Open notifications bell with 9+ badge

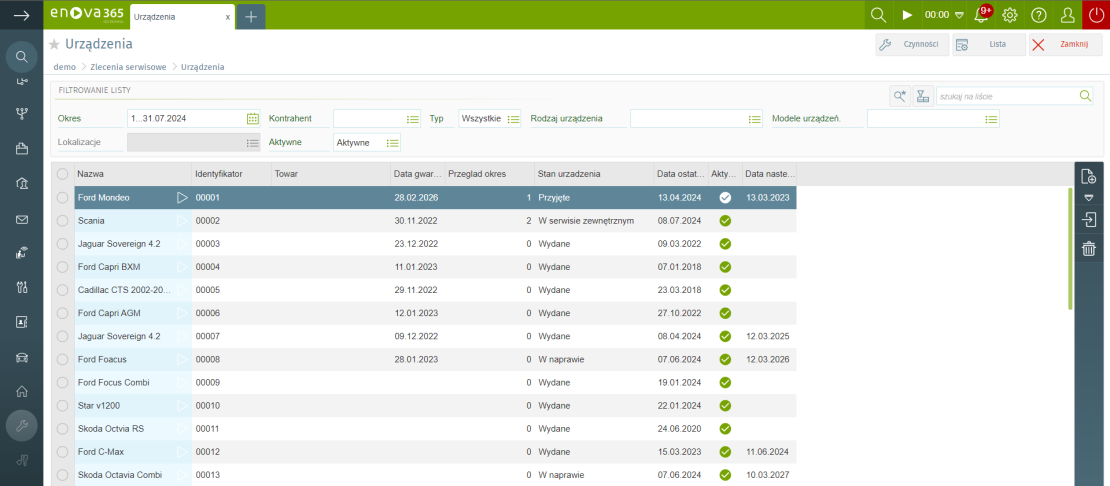coord(982,15)
